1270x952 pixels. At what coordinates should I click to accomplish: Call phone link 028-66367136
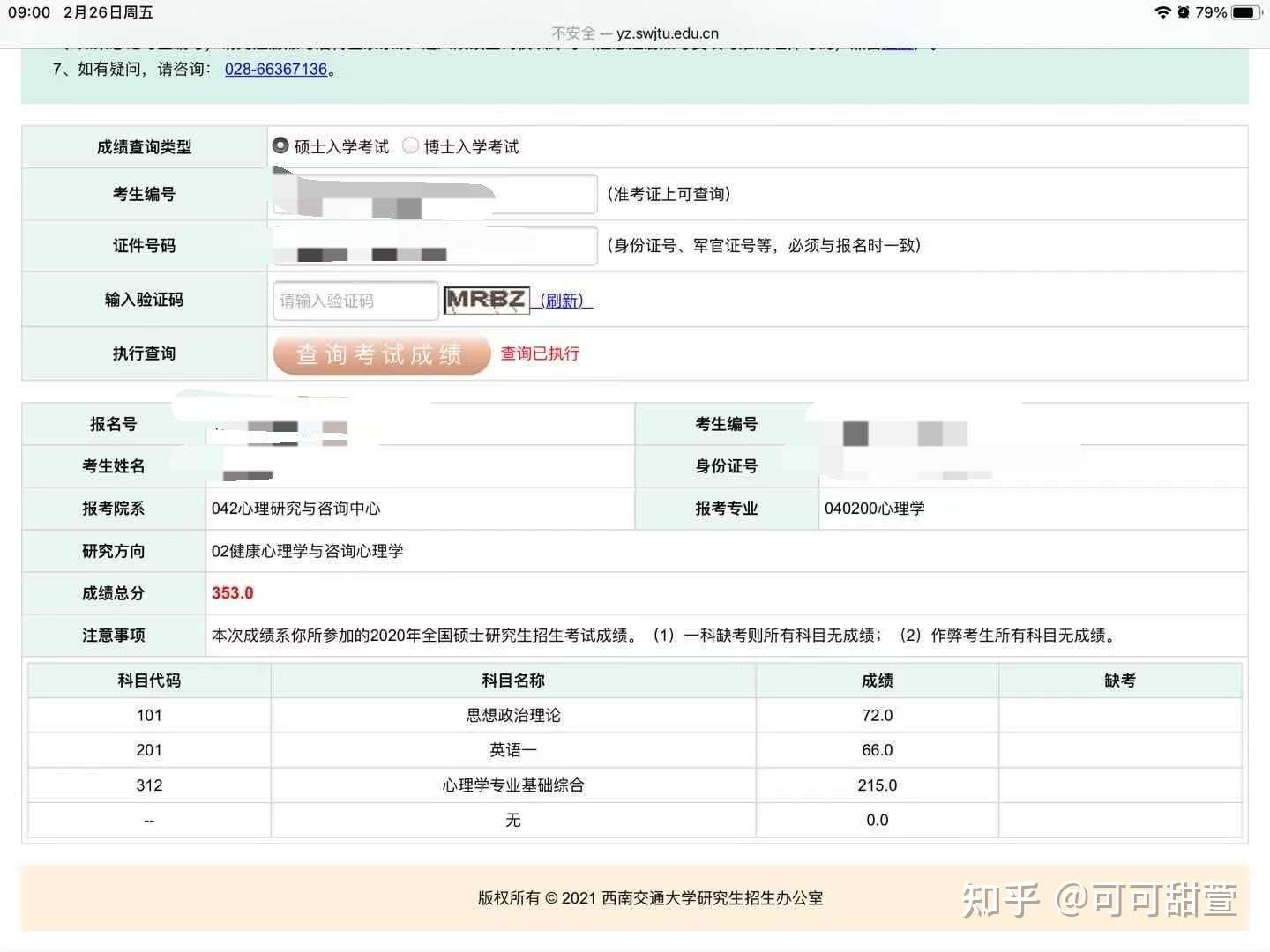[x=276, y=69]
